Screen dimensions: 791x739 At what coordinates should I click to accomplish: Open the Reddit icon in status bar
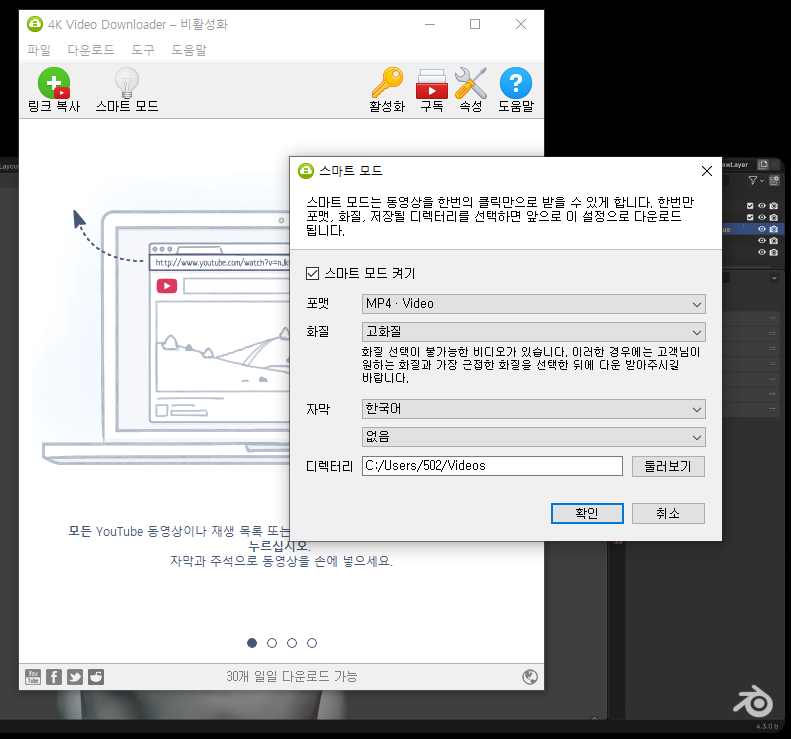(96, 676)
